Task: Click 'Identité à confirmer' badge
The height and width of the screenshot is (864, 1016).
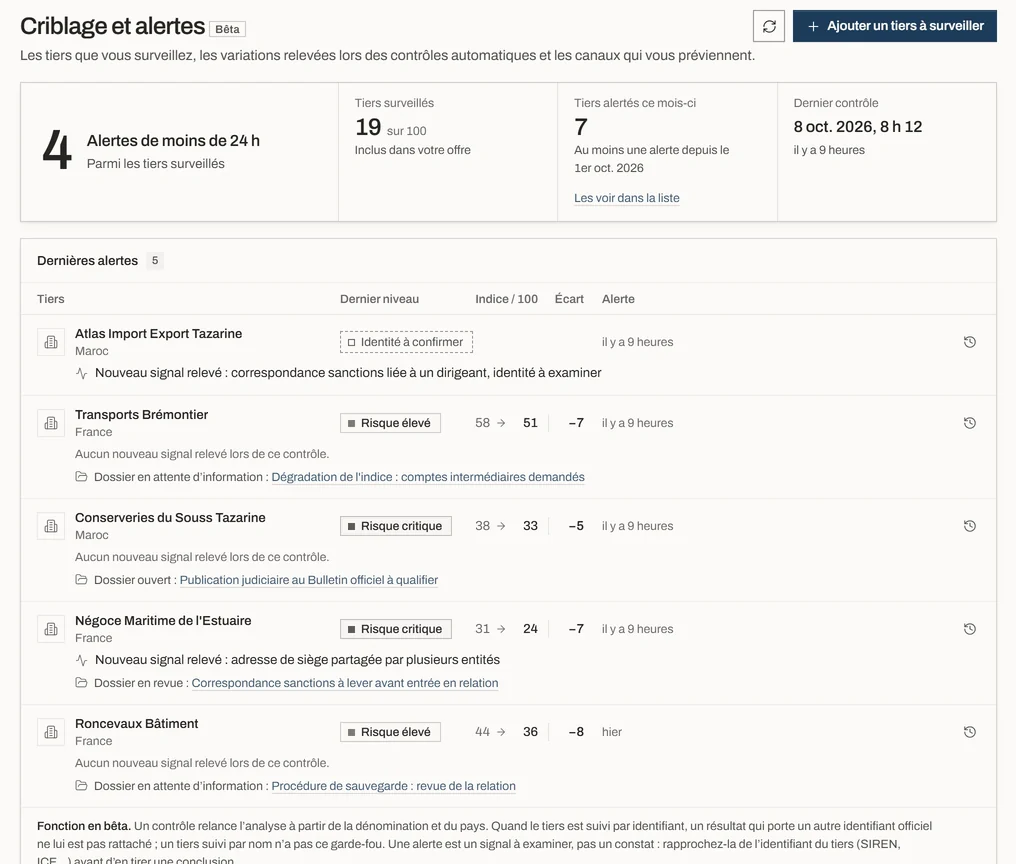Action: pyautogui.click(x=406, y=342)
